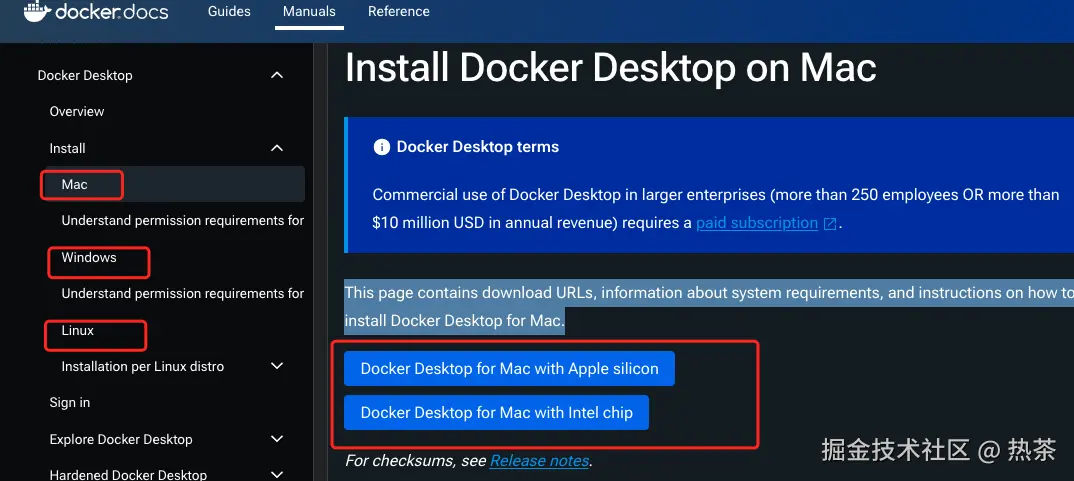Click the Explore Docker Desktop sidebar label

121,439
